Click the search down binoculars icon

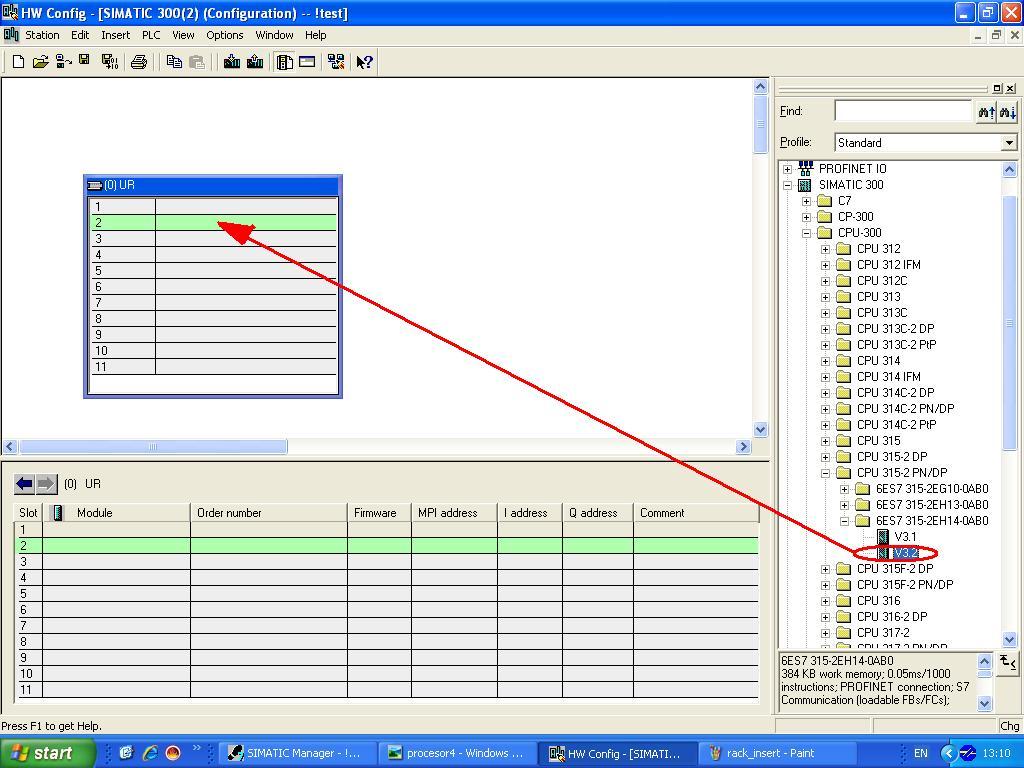[x=1008, y=112]
